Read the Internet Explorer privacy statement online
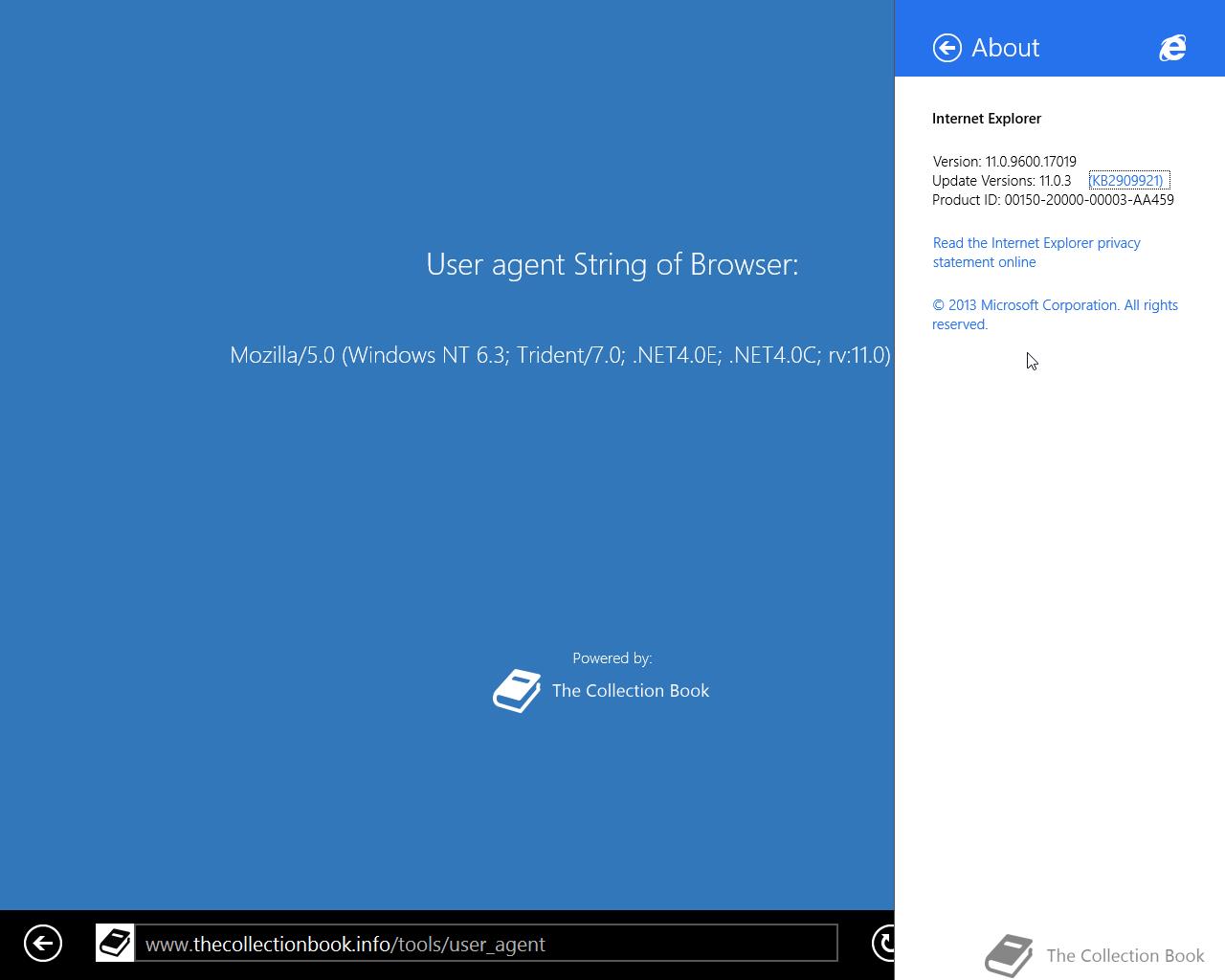 click(1036, 253)
